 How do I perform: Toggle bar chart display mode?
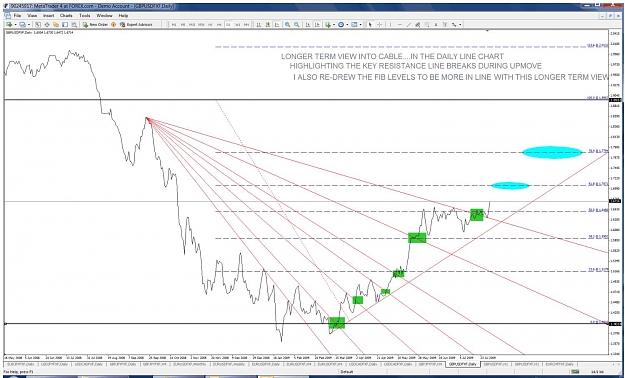pos(259,24)
